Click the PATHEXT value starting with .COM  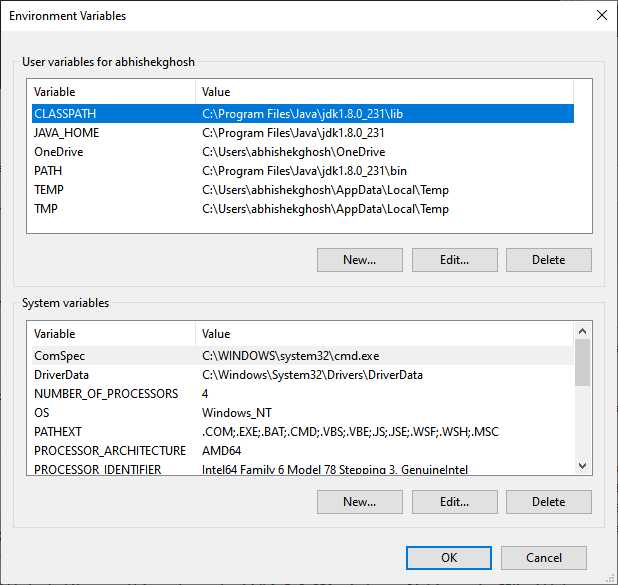[350, 431]
